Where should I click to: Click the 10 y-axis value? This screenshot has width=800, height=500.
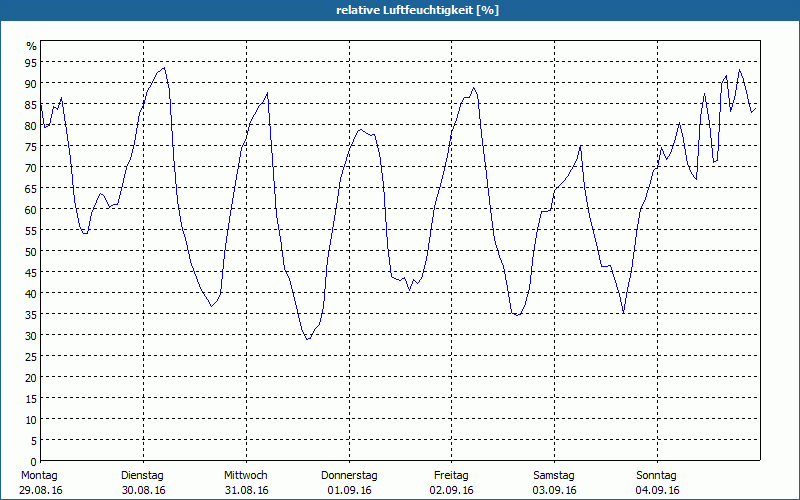31,419
